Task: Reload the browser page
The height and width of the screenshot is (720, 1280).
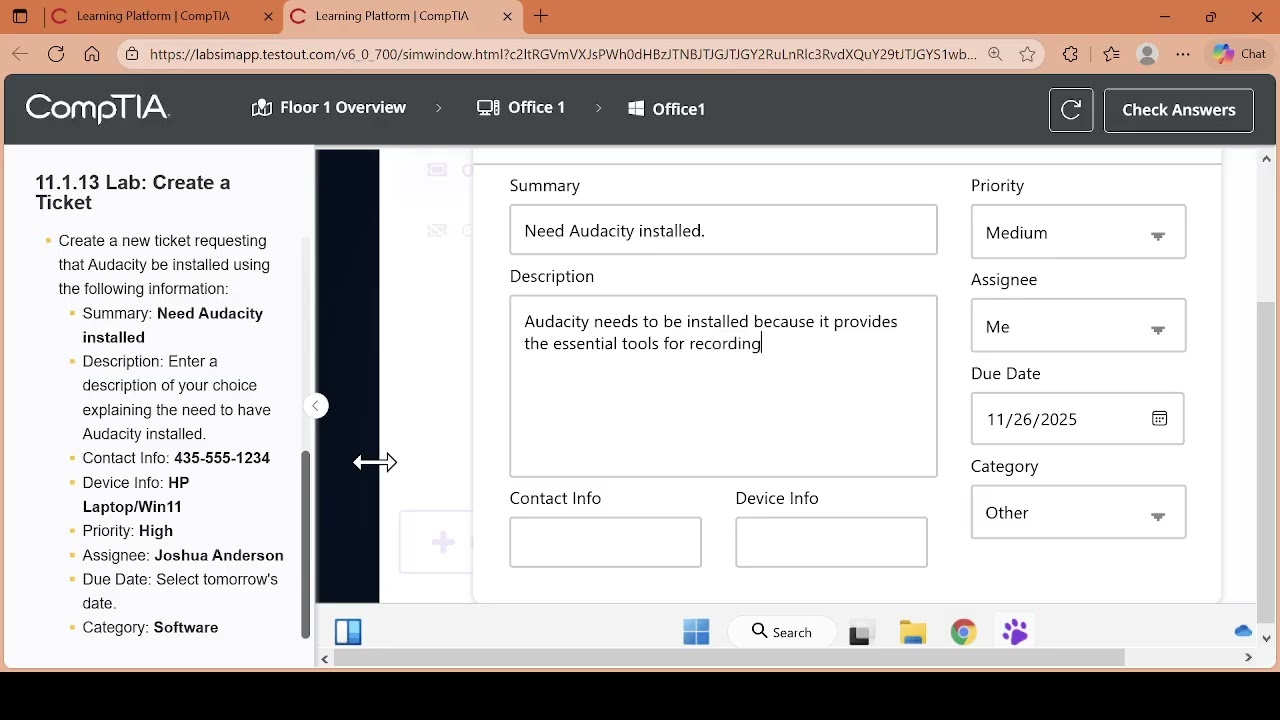Action: (56, 54)
